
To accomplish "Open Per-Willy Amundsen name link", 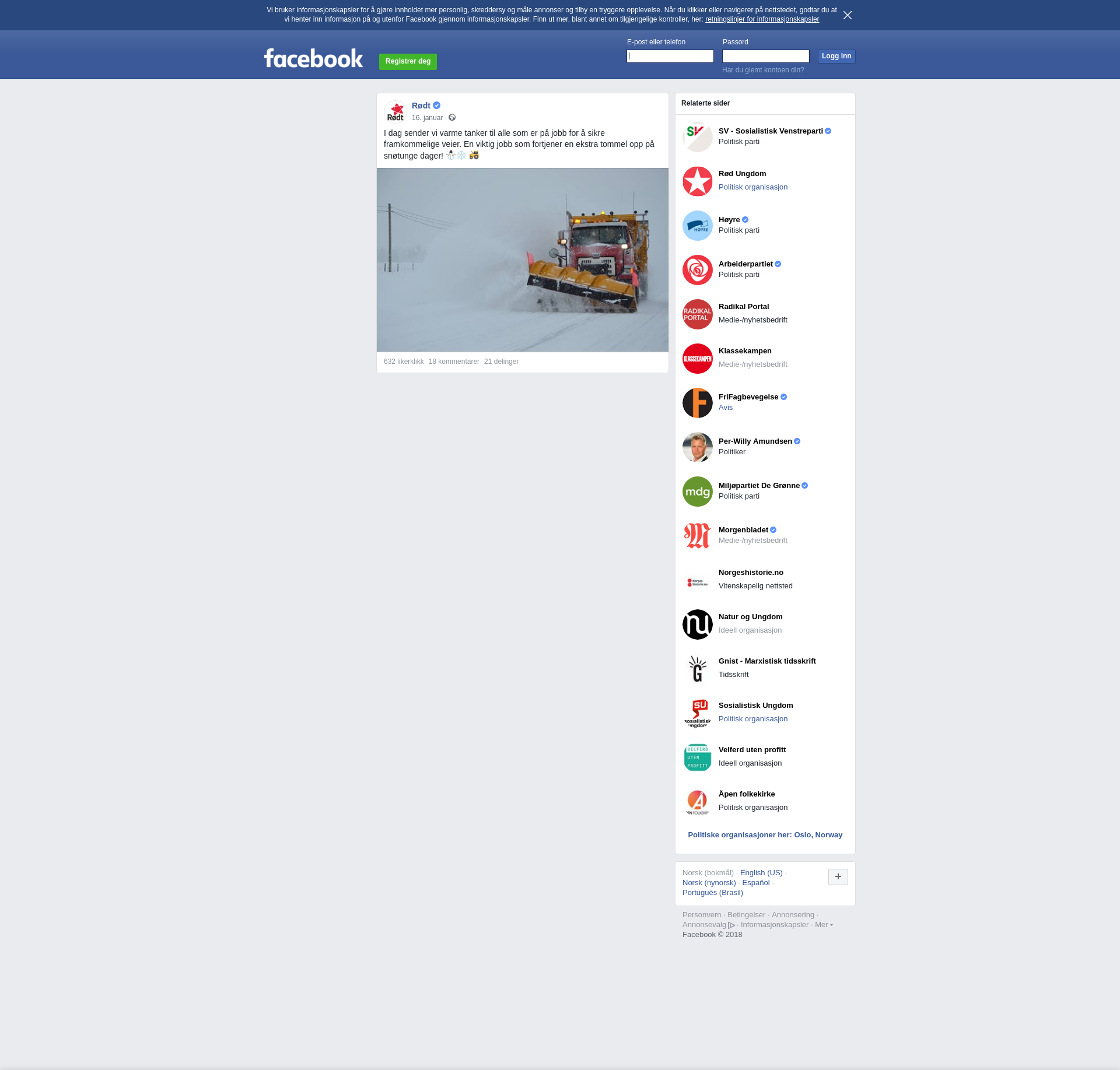I will (x=755, y=441).
